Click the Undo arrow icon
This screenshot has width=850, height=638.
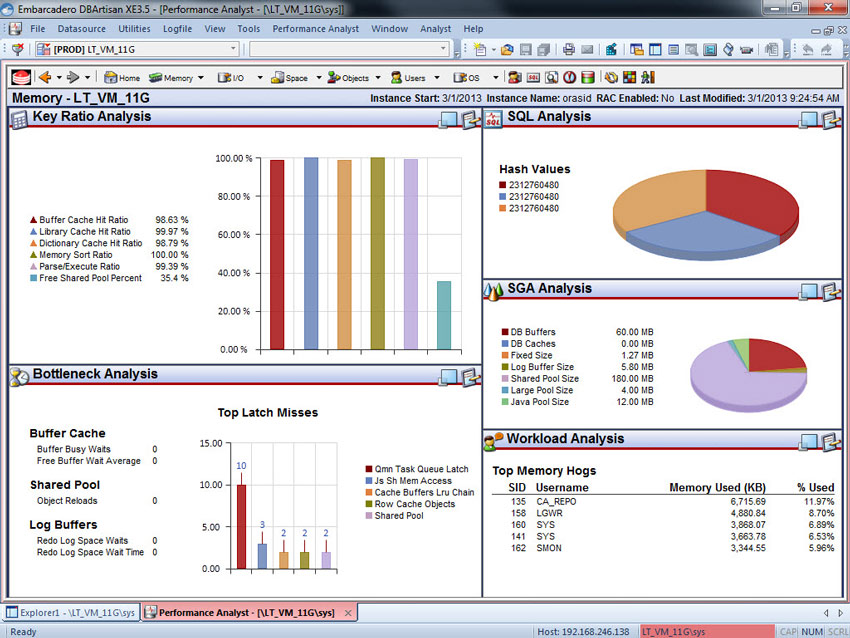(x=808, y=50)
